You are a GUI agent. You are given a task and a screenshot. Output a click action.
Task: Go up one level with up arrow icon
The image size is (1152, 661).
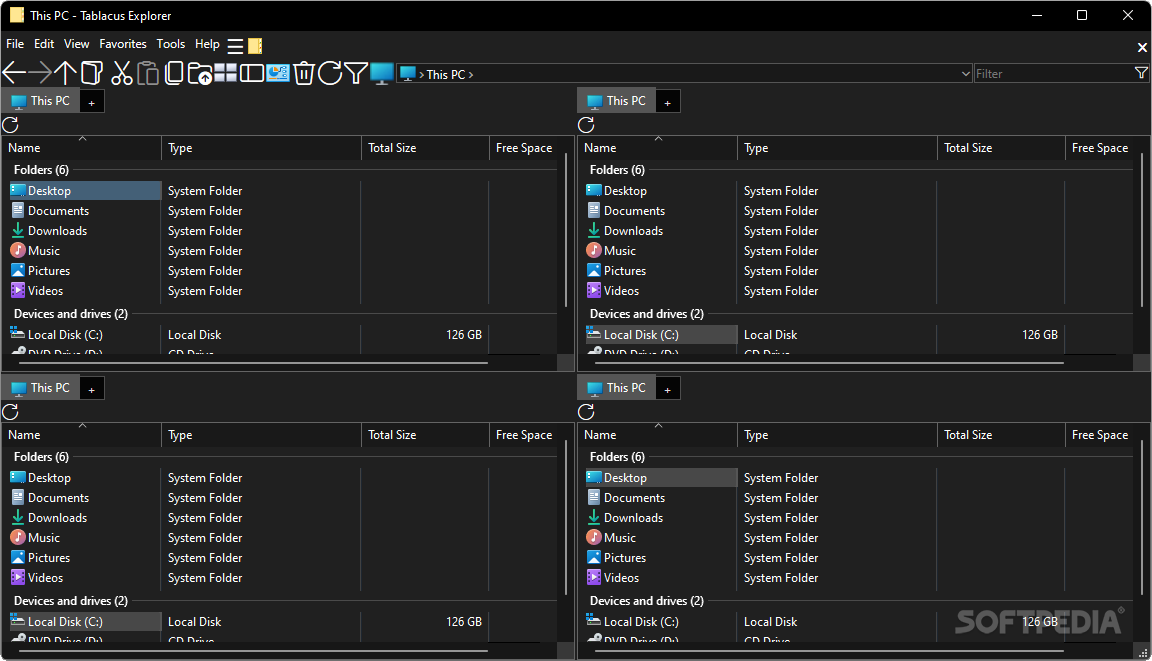pyautogui.click(x=65, y=73)
